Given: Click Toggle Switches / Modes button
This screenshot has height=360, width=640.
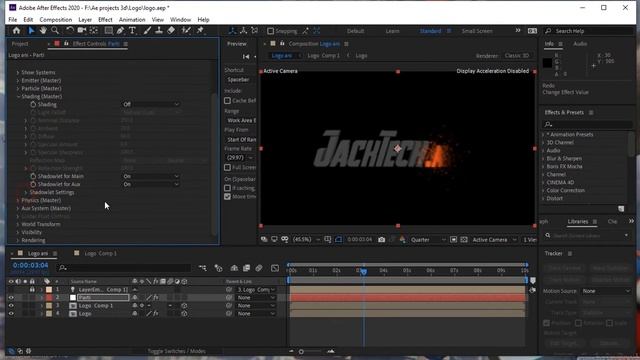Looking at the screenshot, I should 176,351.
